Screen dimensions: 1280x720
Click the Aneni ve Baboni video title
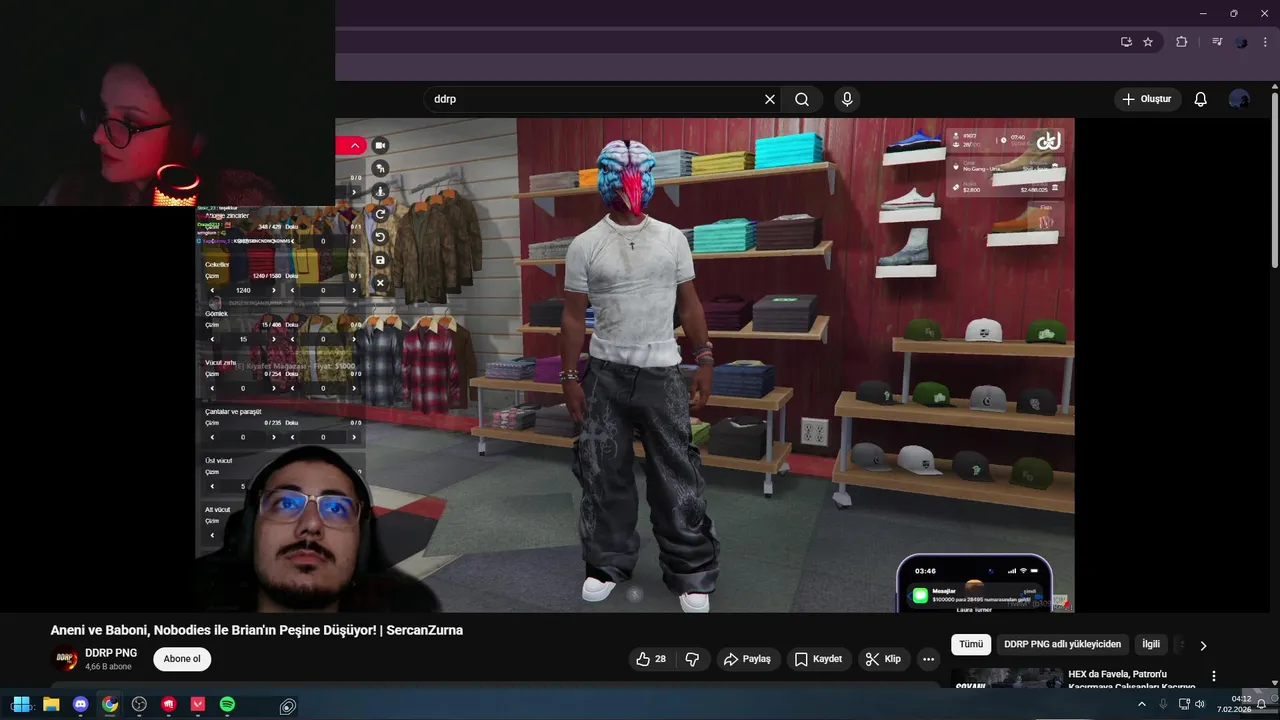[x=257, y=630]
